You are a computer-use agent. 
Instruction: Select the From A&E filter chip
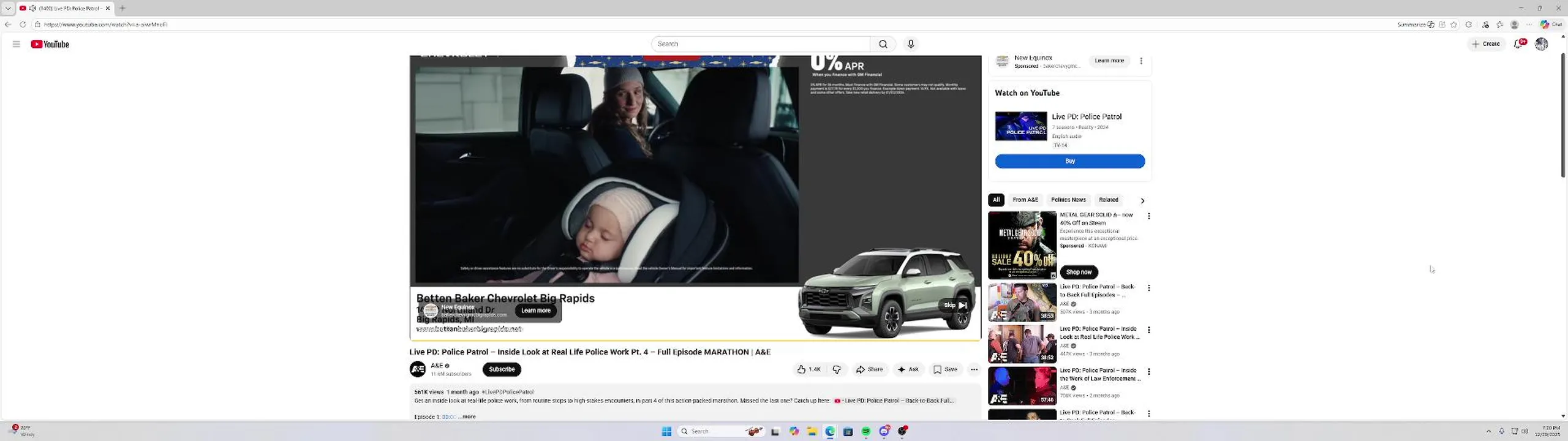[x=1025, y=200]
